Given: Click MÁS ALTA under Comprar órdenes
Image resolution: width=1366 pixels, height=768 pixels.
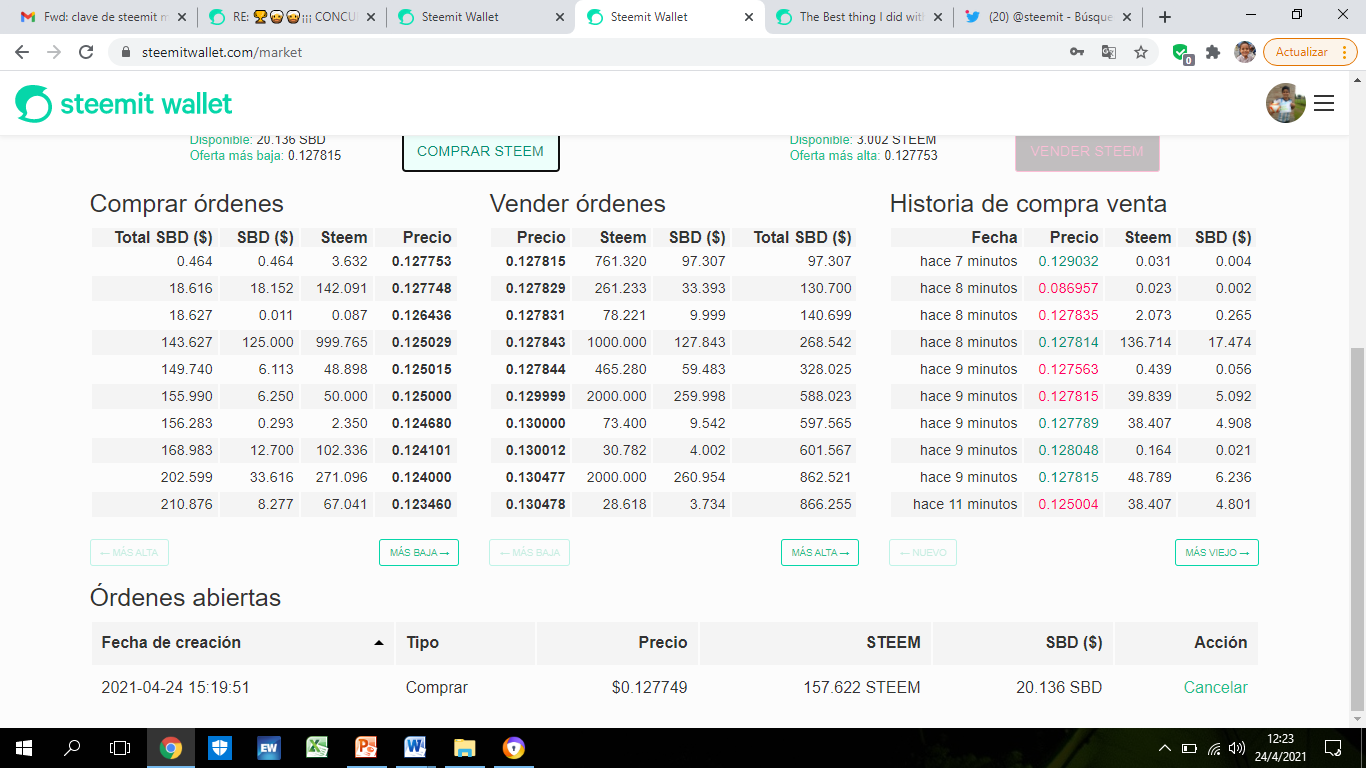Looking at the screenshot, I should click(x=130, y=552).
